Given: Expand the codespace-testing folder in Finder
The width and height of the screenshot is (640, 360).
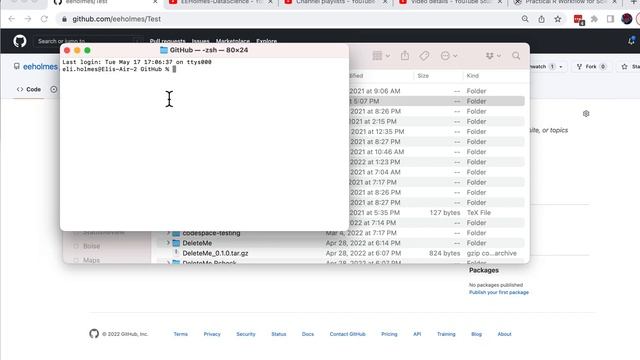Looking at the screenshot, I should point(168,233).
